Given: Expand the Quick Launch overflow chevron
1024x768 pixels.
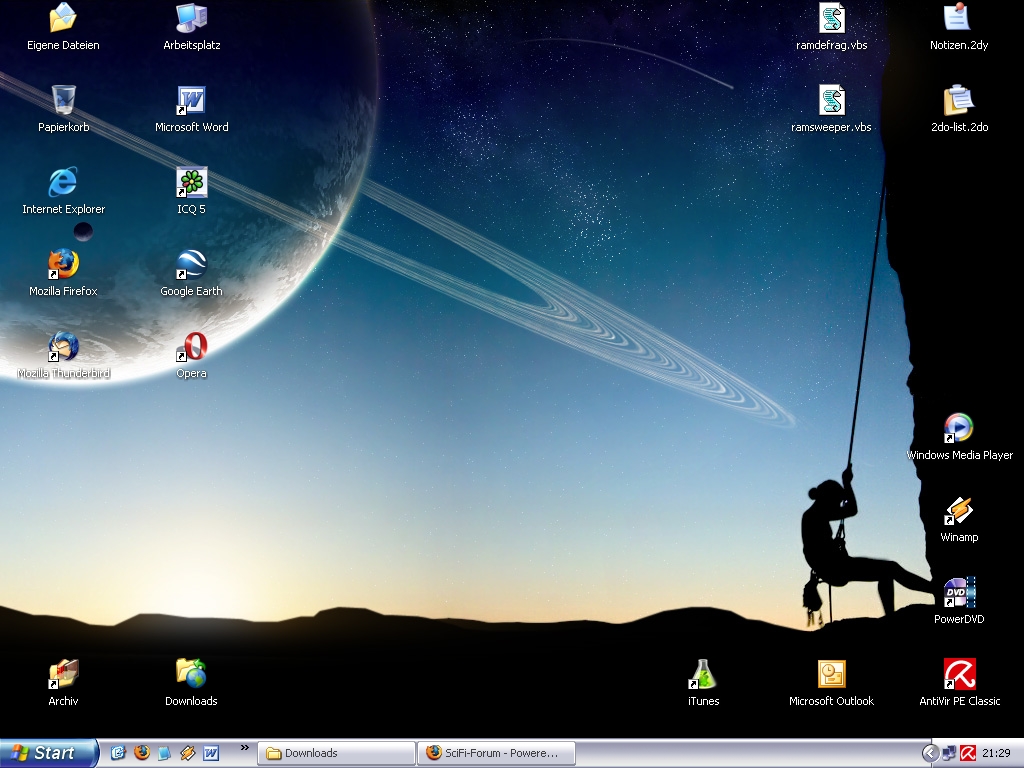Looking at the screenshot, I should click(245, 748).
